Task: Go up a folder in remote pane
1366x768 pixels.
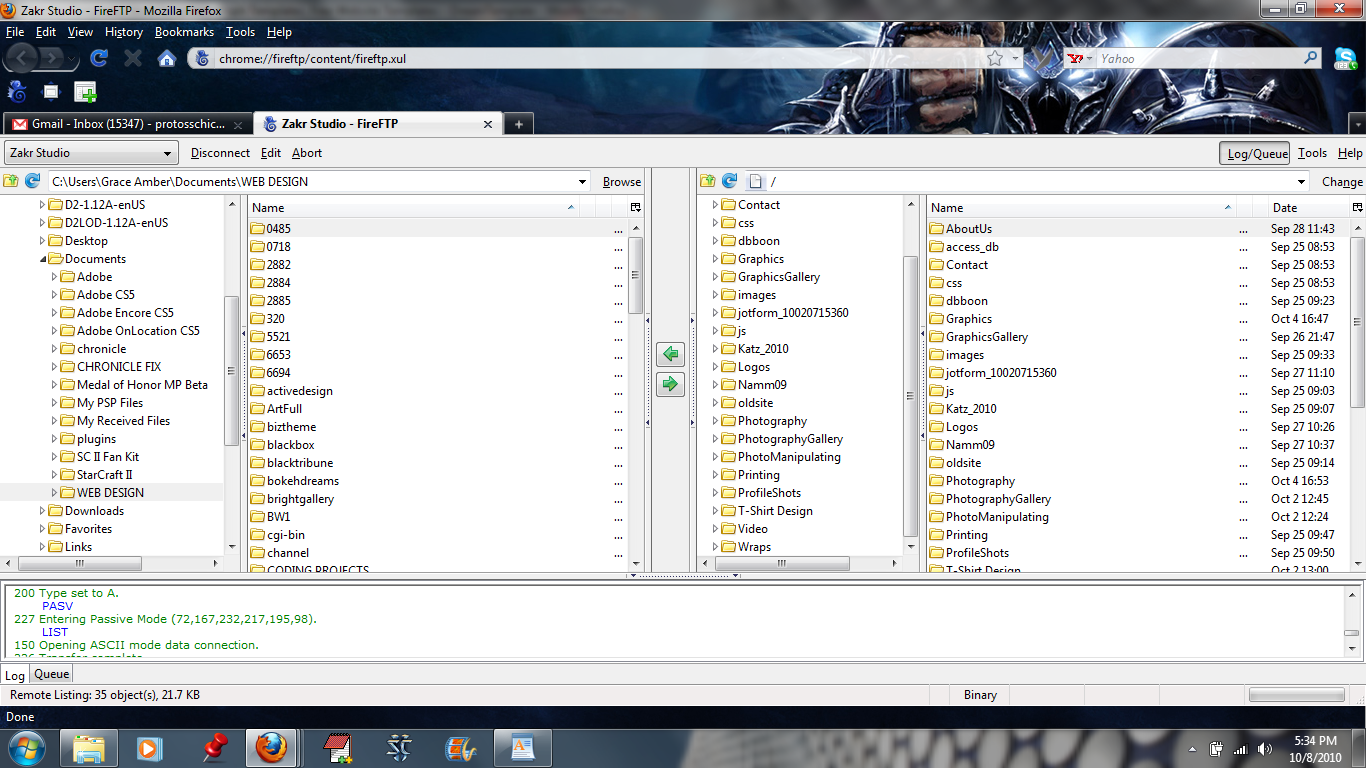Action: click(708, 181)
